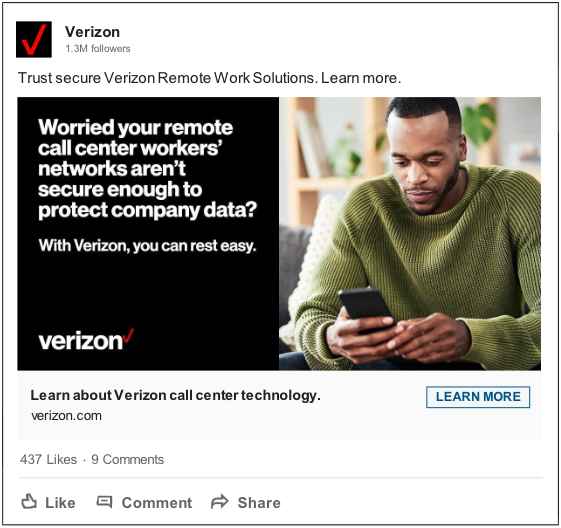561x528 pixels.
Task: Click 'Trust secure Verizon Remote Work Solutions' caption
Action: tap(210, 78)
